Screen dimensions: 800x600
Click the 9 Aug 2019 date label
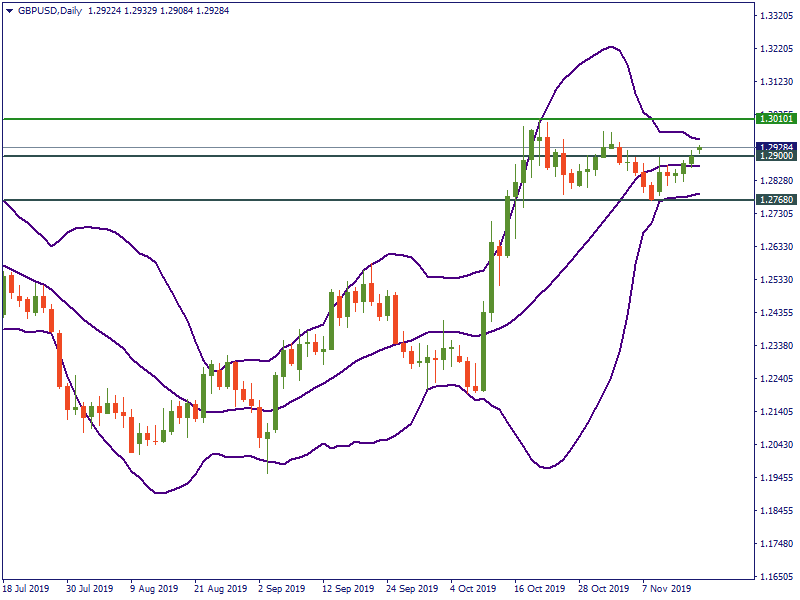[x=155, y=588]
